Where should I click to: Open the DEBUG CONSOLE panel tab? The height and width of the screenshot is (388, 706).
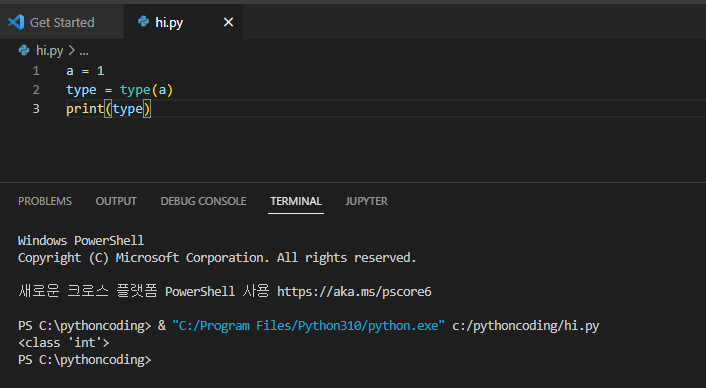[x=204, y=201]
